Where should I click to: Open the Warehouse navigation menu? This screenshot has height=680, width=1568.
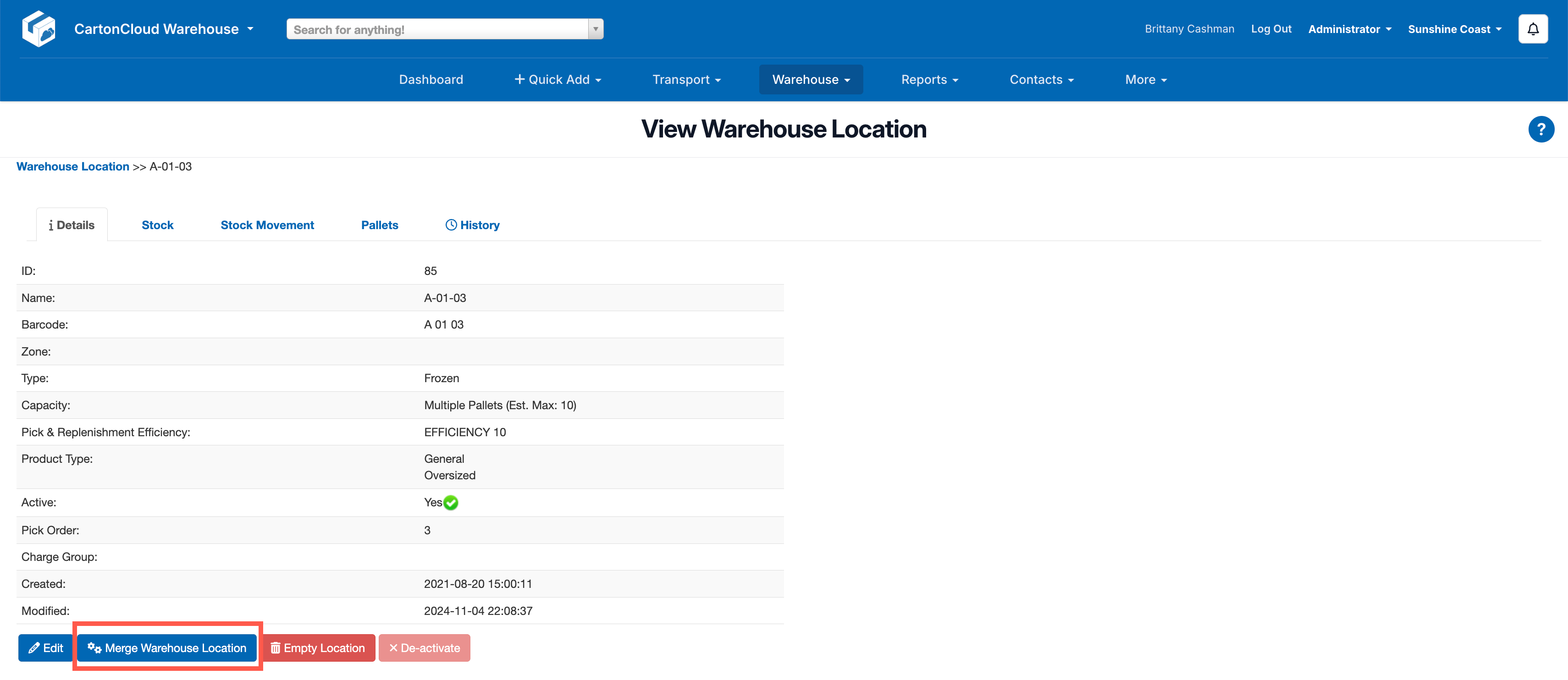[x=810, y=80]
